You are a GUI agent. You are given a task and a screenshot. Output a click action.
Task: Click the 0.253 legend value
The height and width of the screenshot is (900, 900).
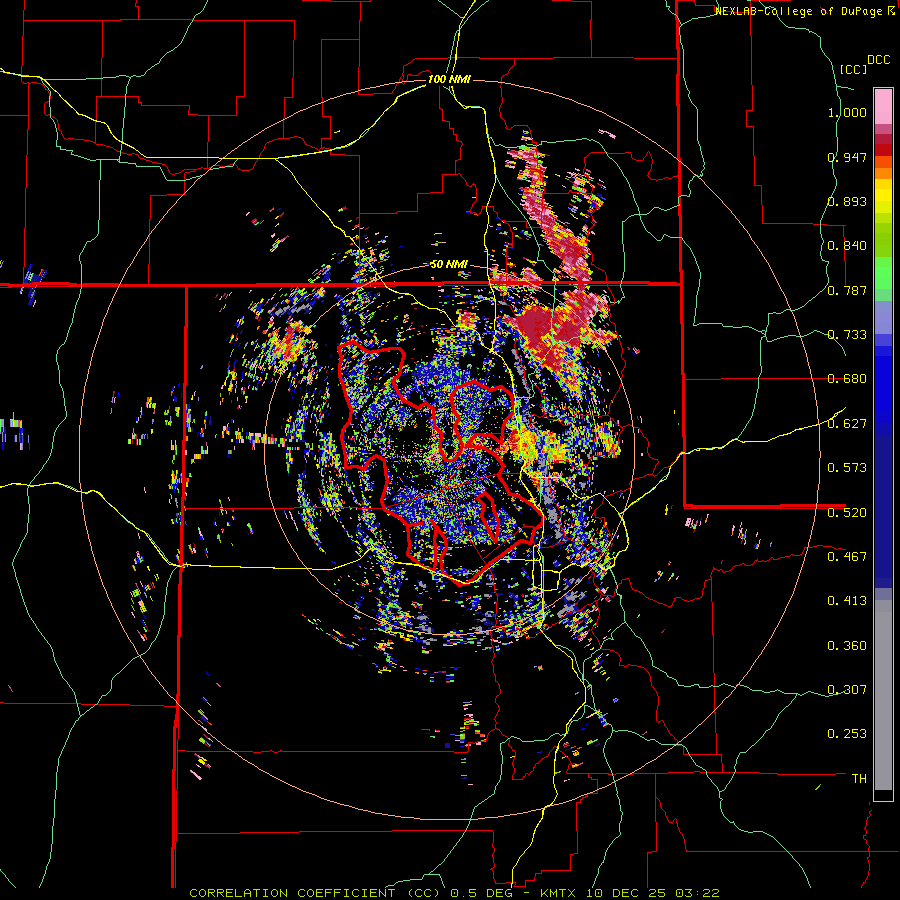[x=847, y=734]
